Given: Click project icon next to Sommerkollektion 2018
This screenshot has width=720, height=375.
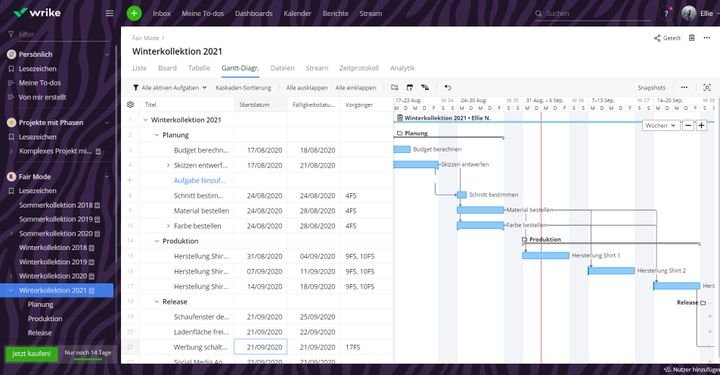Looking at the screenshot, I should point(97,205).
